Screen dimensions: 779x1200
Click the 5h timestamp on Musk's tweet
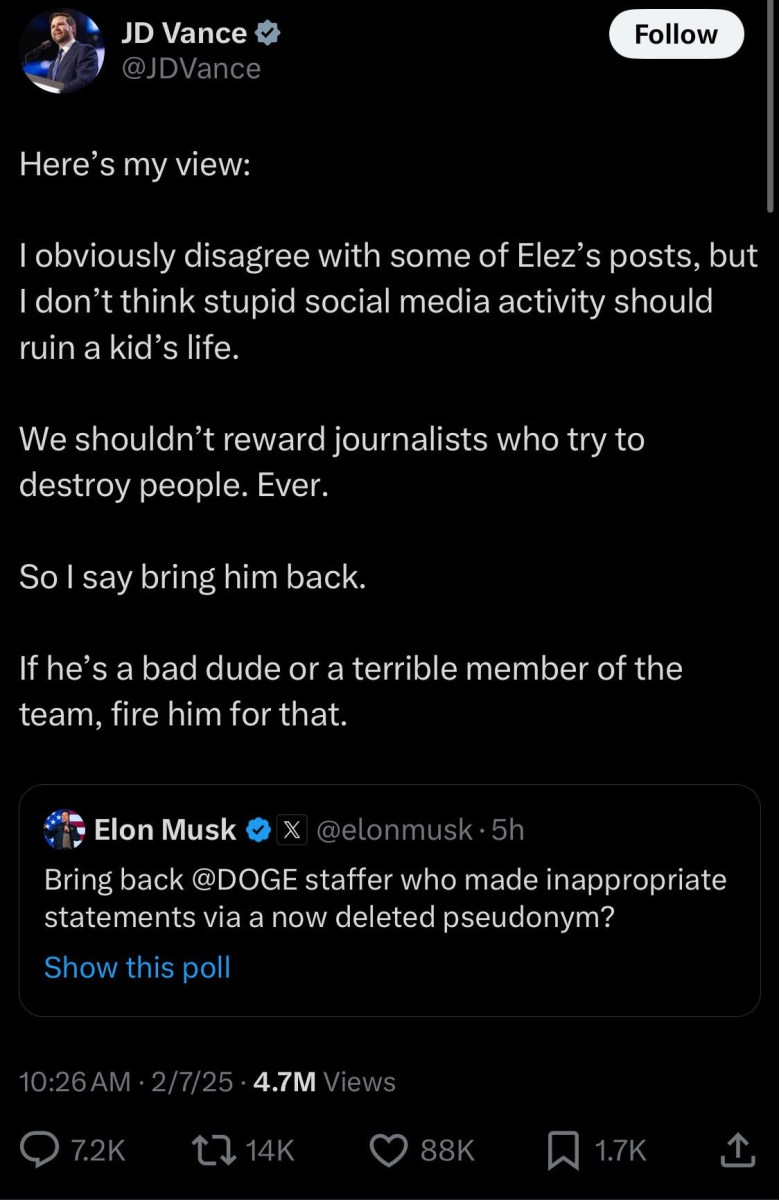point(509,829)
